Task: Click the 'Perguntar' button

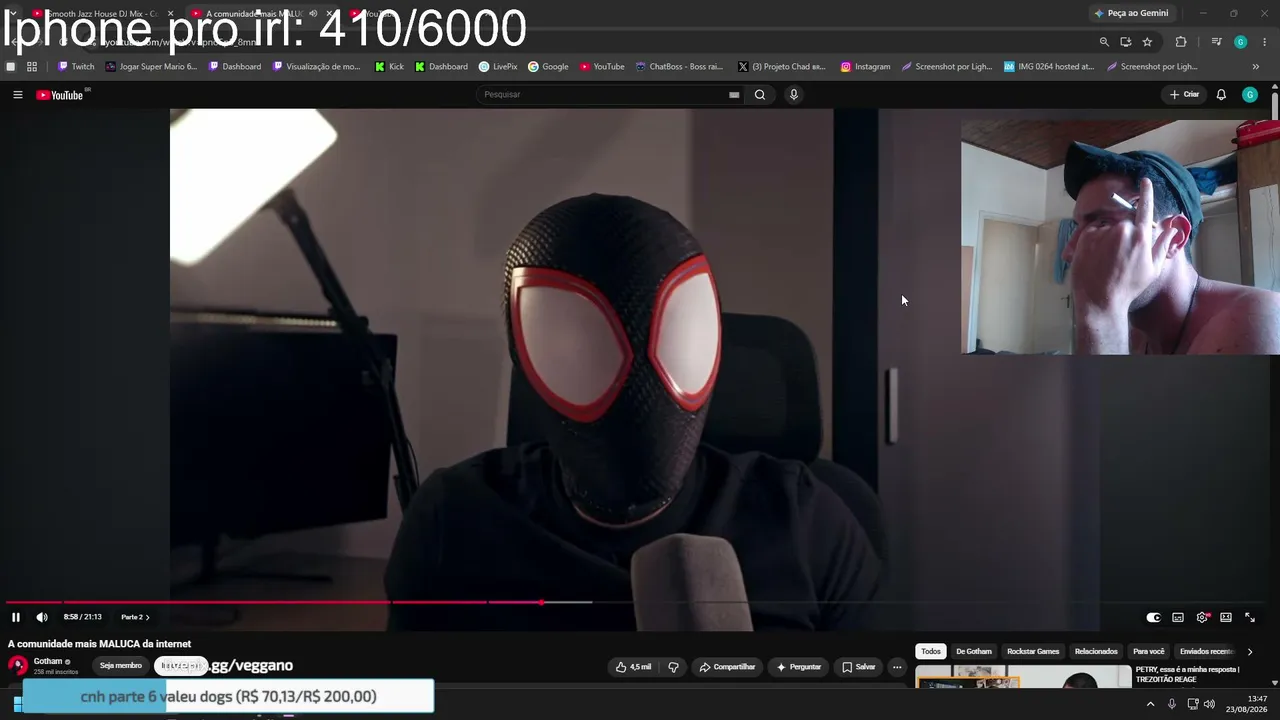Action: click(799, 667)
